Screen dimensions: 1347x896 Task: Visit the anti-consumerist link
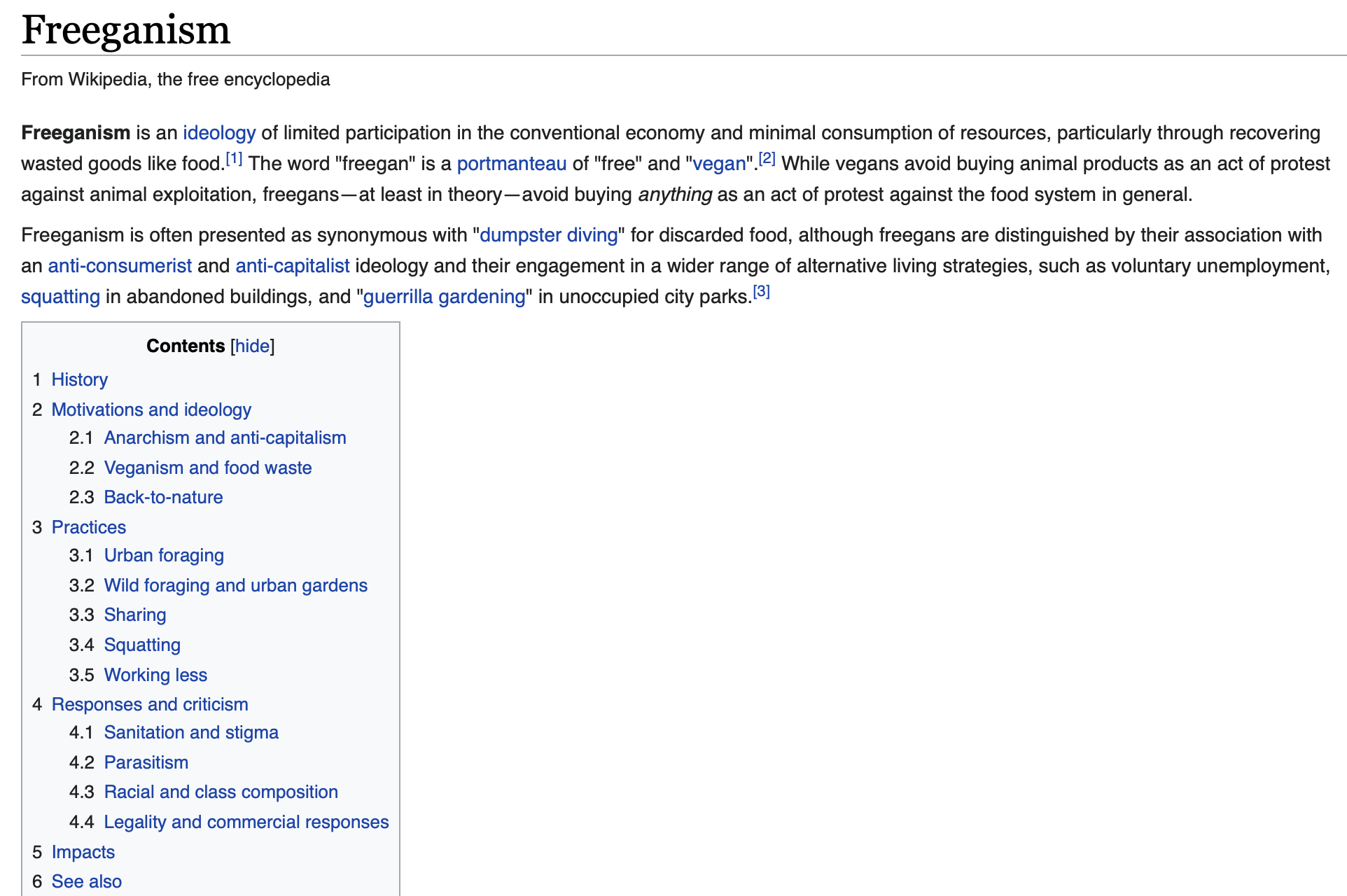point(120,266)
